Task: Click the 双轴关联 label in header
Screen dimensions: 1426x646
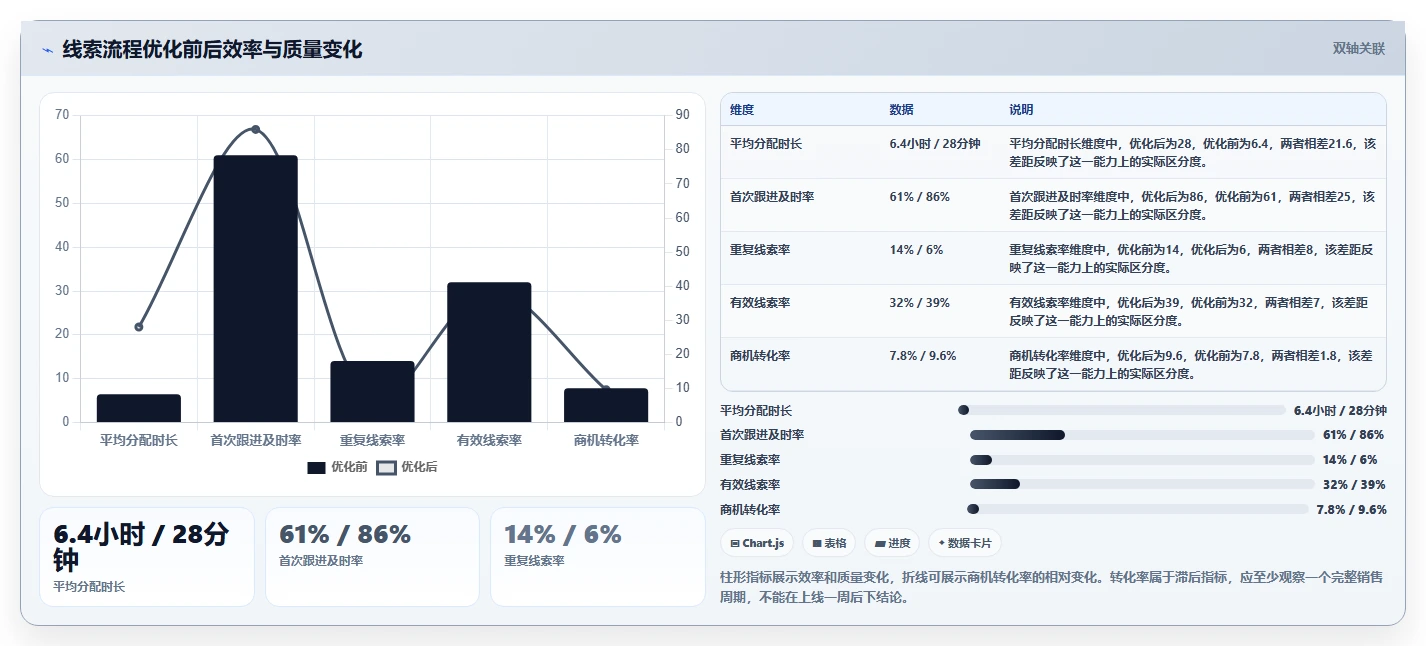Action: [x=1359, y=49]
